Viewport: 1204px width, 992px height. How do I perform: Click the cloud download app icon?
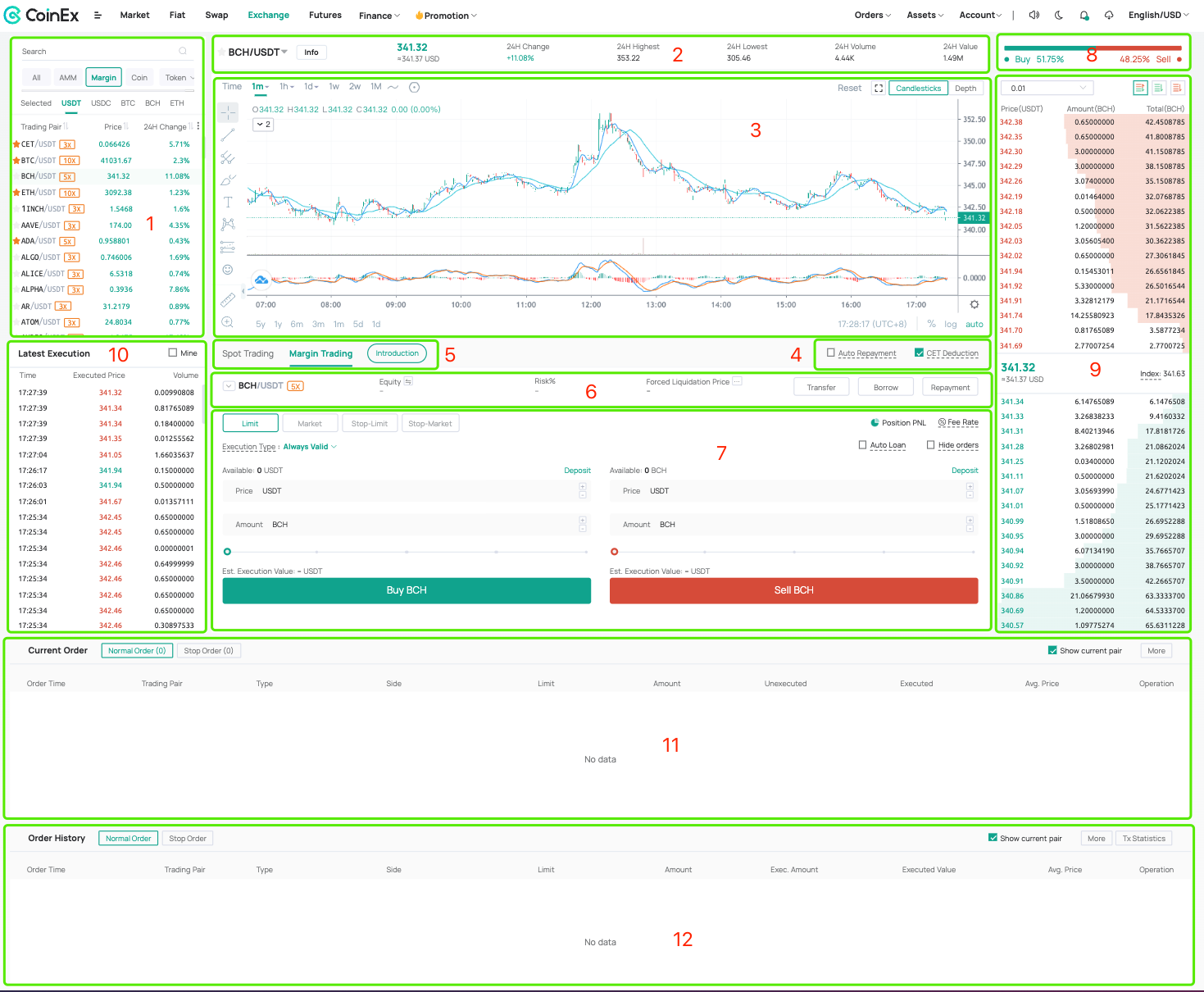(1109, 15)
